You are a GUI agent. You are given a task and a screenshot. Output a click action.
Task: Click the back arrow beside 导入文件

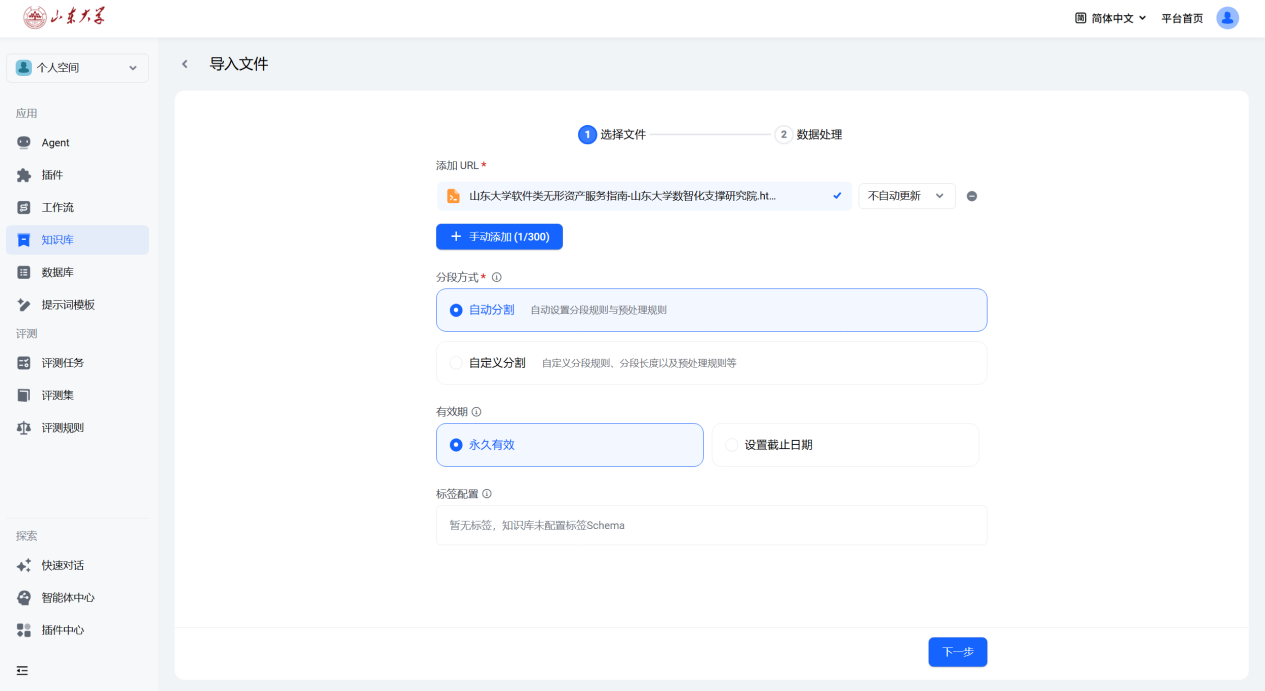coord(184,64)
